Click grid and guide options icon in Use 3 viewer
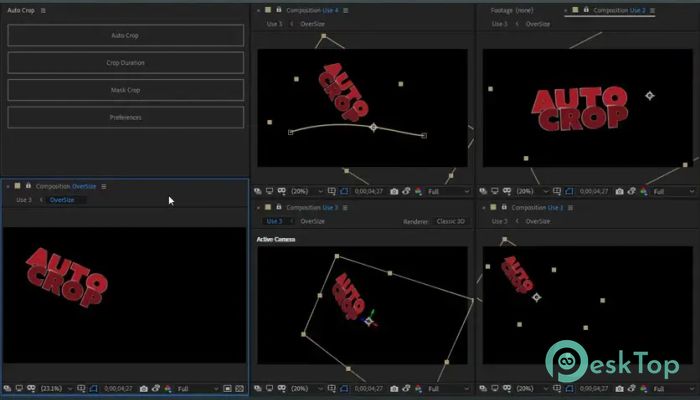 (x=332, y=389)
